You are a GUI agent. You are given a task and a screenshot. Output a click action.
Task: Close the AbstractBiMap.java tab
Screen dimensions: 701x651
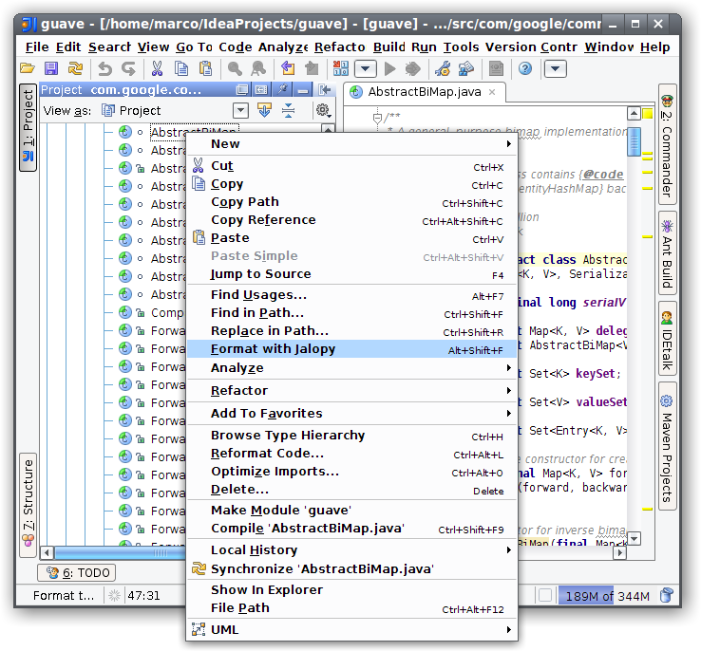pyautogui.click(x=492, y=92)
